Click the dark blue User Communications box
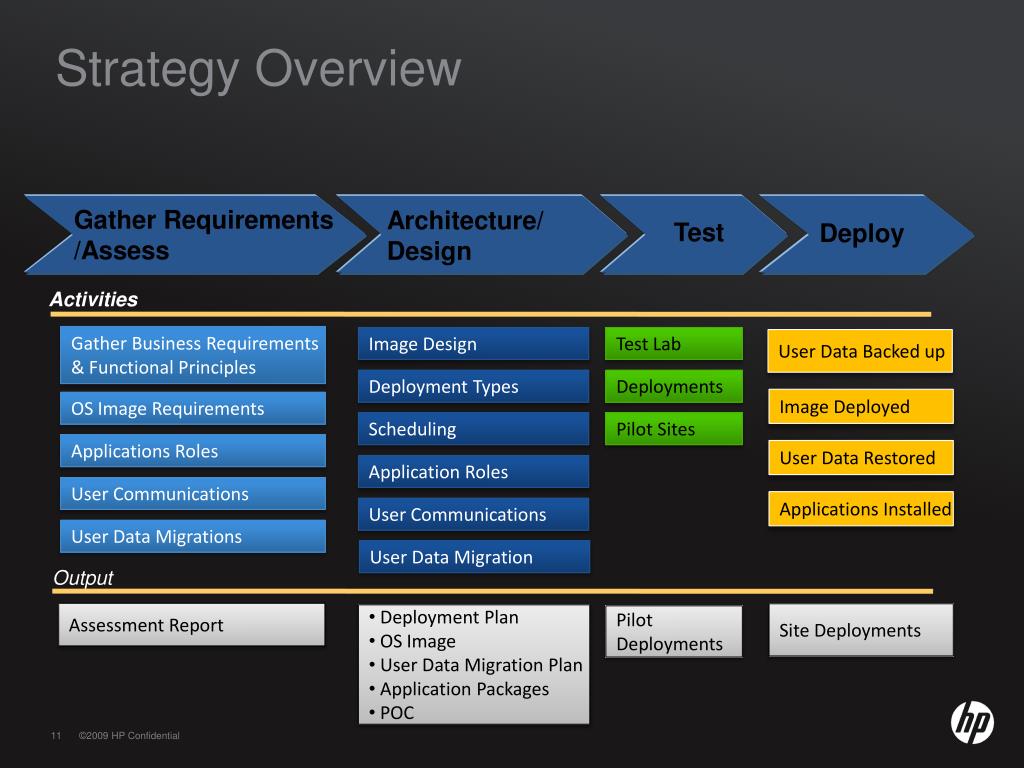1024x768 pixels. (473, 515)
